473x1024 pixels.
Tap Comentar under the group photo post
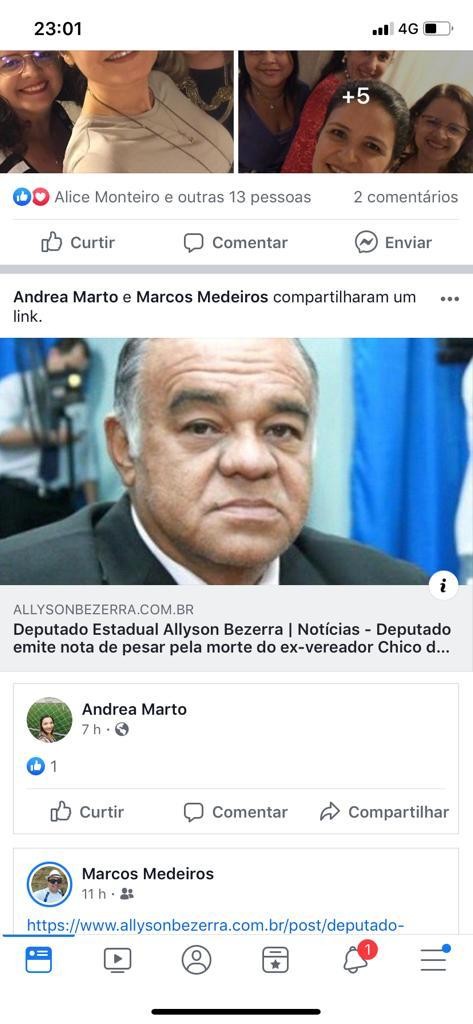point(235,243)
